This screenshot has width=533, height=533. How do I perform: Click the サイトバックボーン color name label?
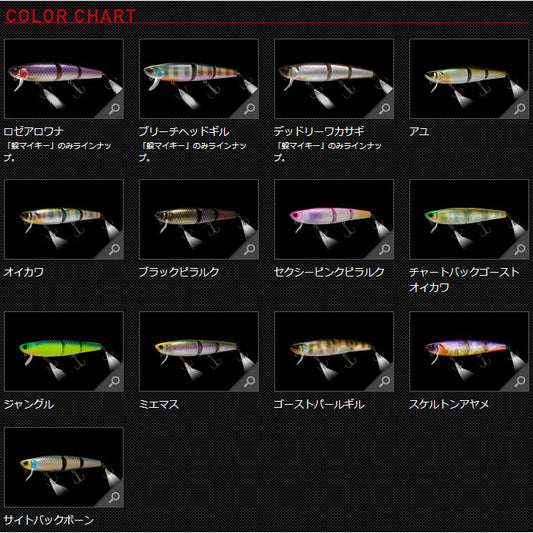(x=49, y=520)
